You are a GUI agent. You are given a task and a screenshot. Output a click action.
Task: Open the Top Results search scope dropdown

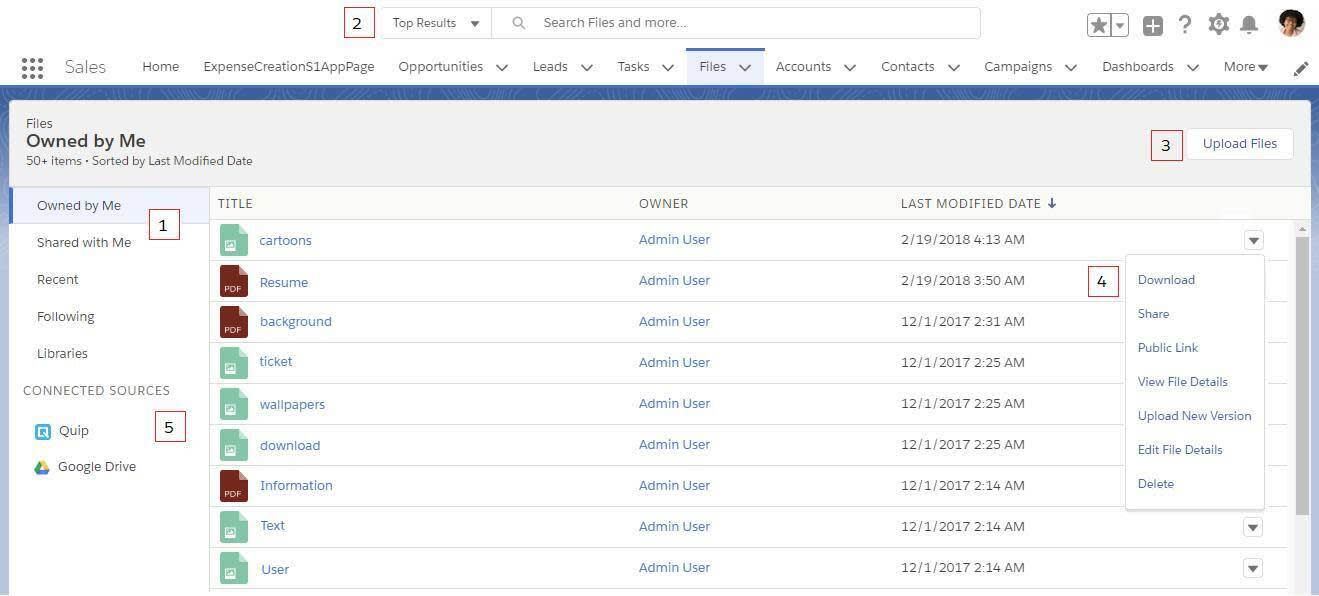click(x=435, y=23)
